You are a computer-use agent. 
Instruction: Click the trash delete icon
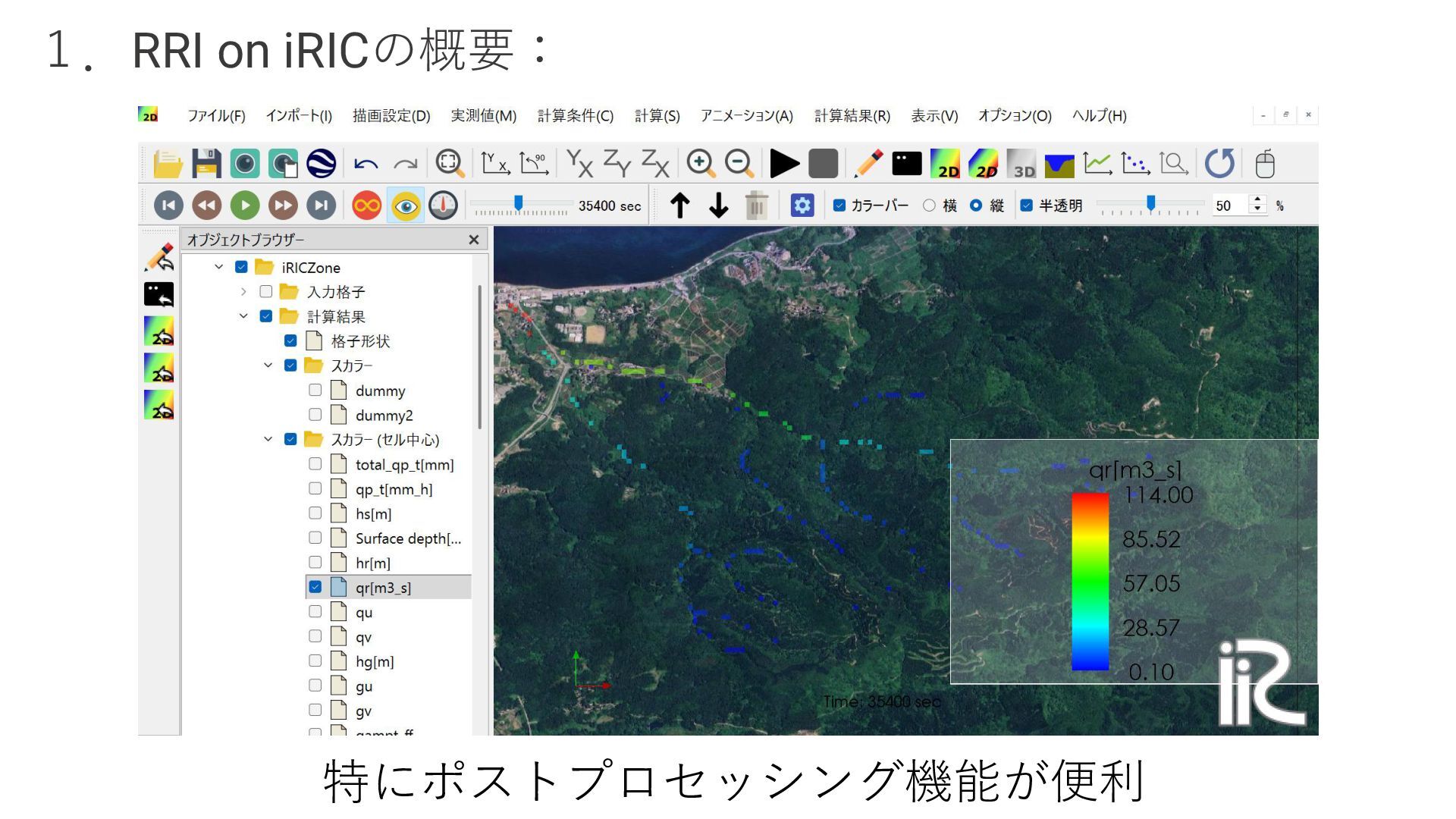[x=756, y=206]
